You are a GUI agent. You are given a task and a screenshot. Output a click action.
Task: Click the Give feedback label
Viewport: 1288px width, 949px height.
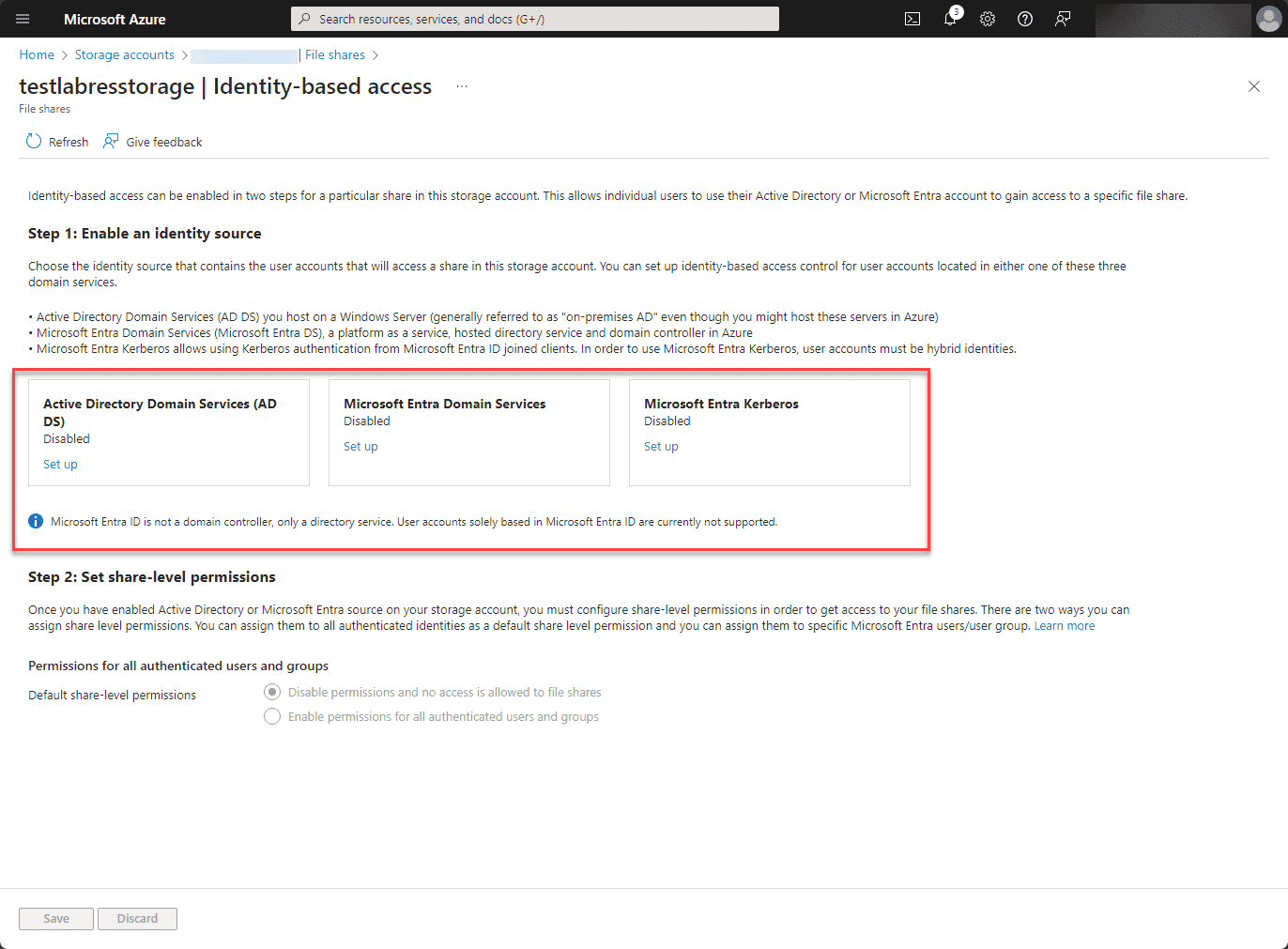(164, 142)
